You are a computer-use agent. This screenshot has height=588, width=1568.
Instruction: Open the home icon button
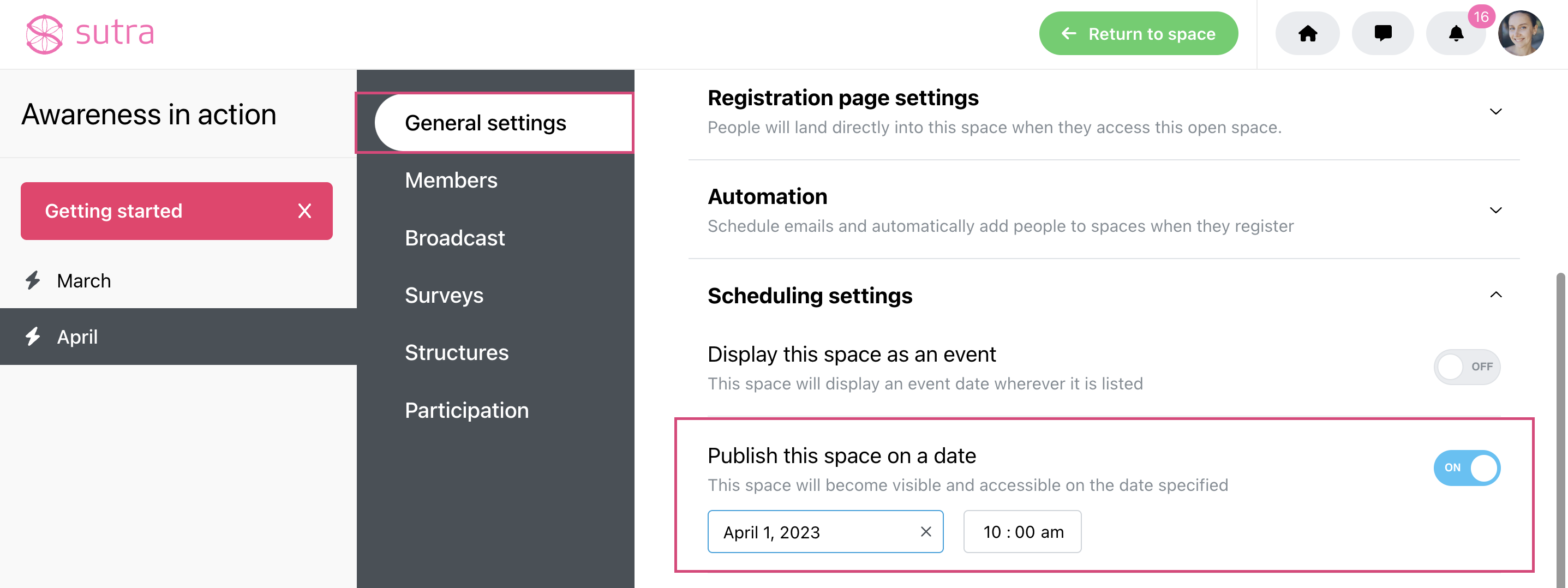coord(1307,33)
